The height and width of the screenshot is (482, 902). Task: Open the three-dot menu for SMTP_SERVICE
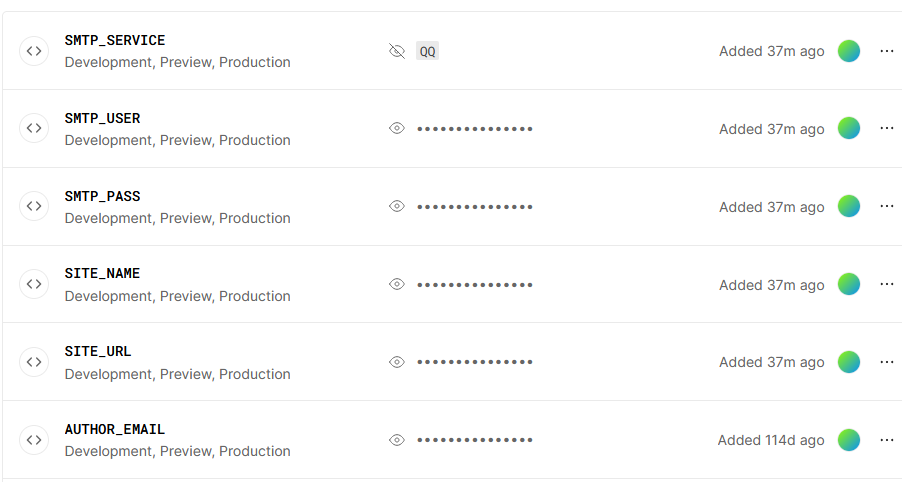click(x=887, y=51)
